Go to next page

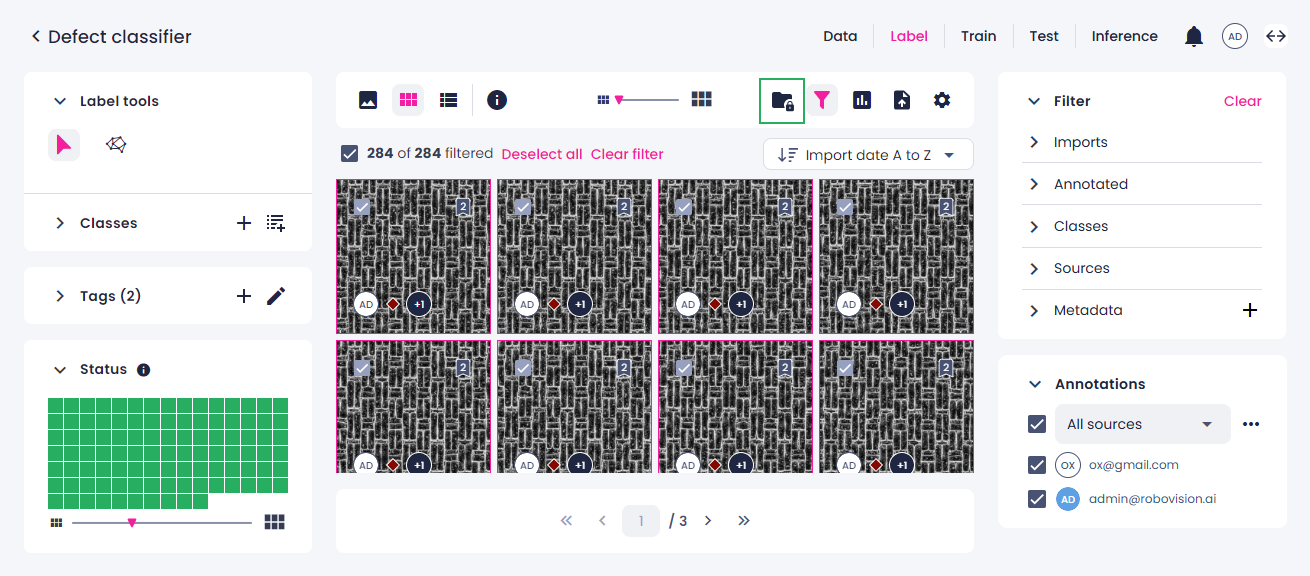[708, 520]
